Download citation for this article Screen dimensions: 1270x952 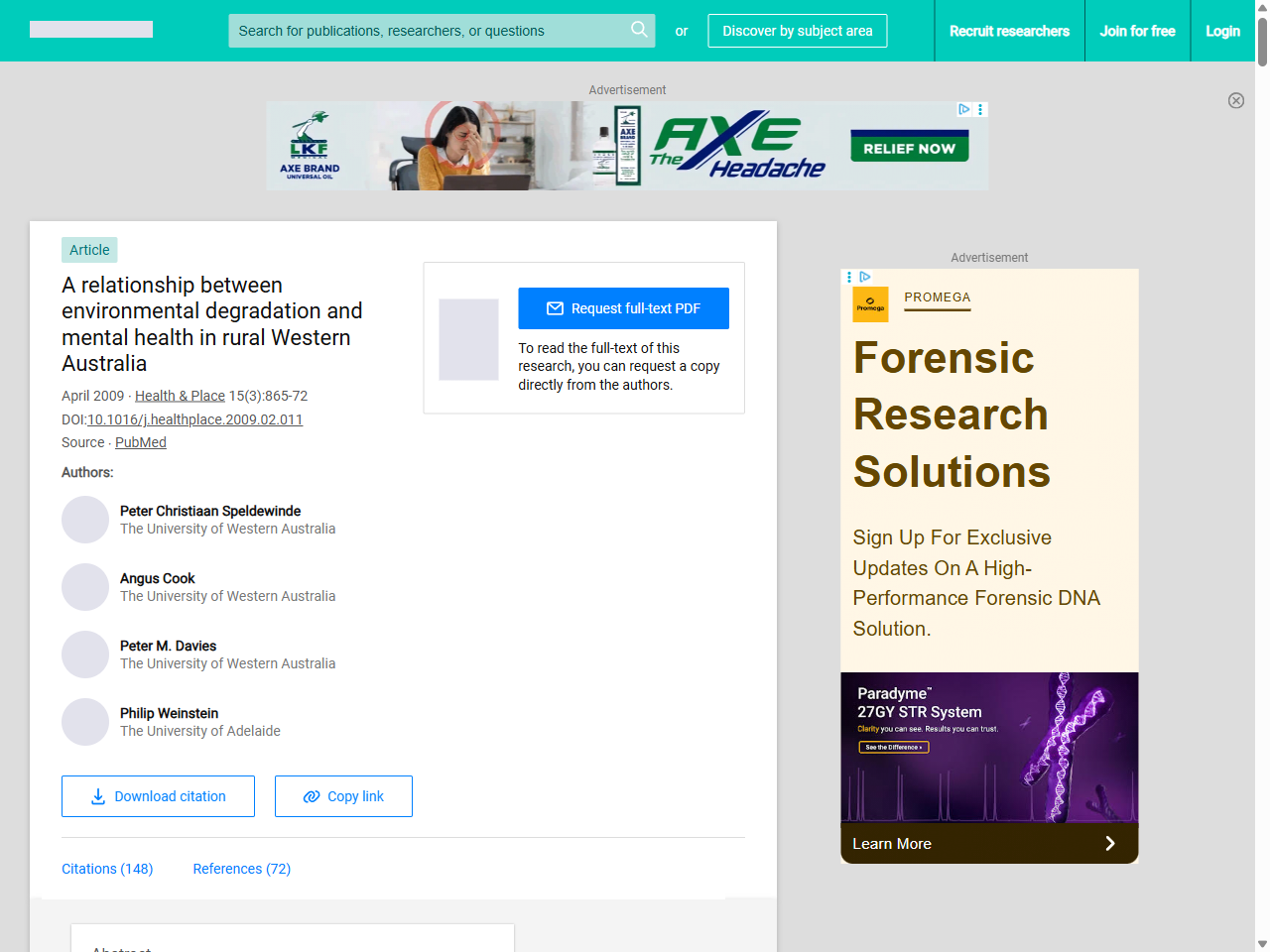(158, 796)
